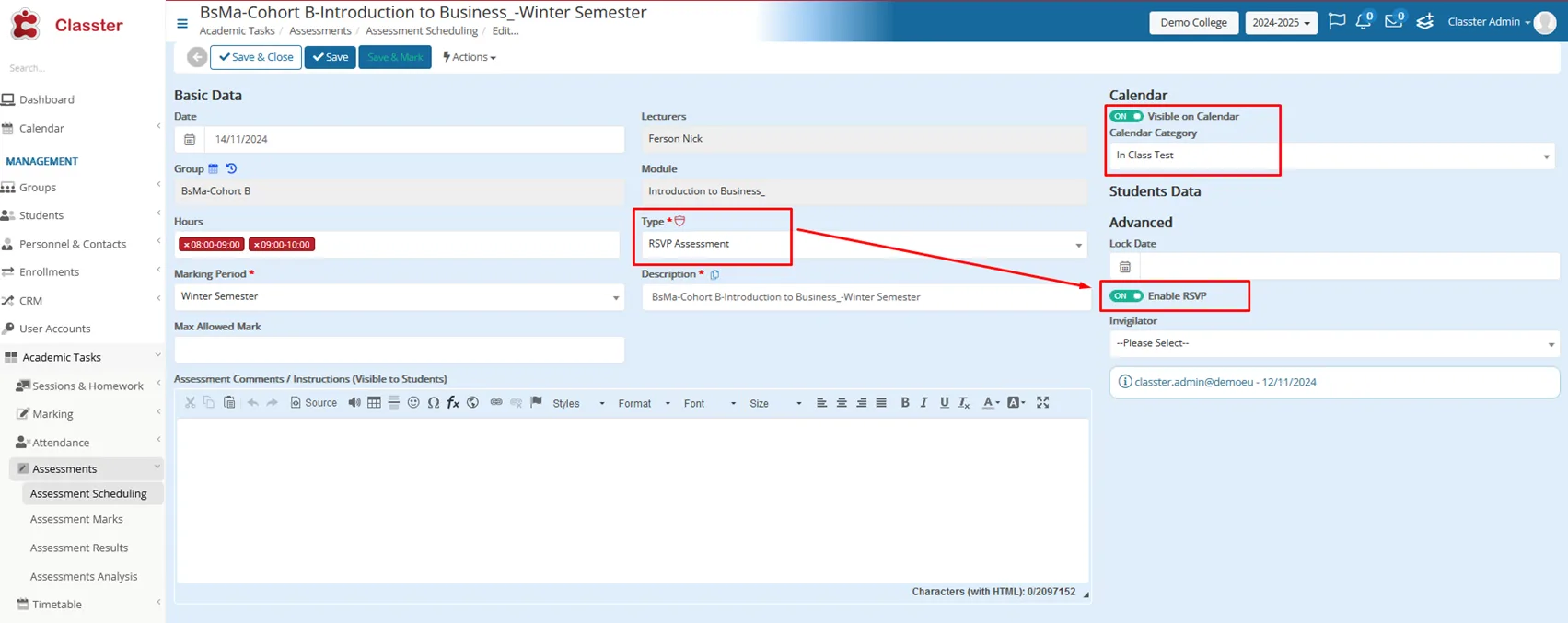This screenshot has width=1568, height=623.
Task: Insert special character omega icon
Action: (433, 402)
